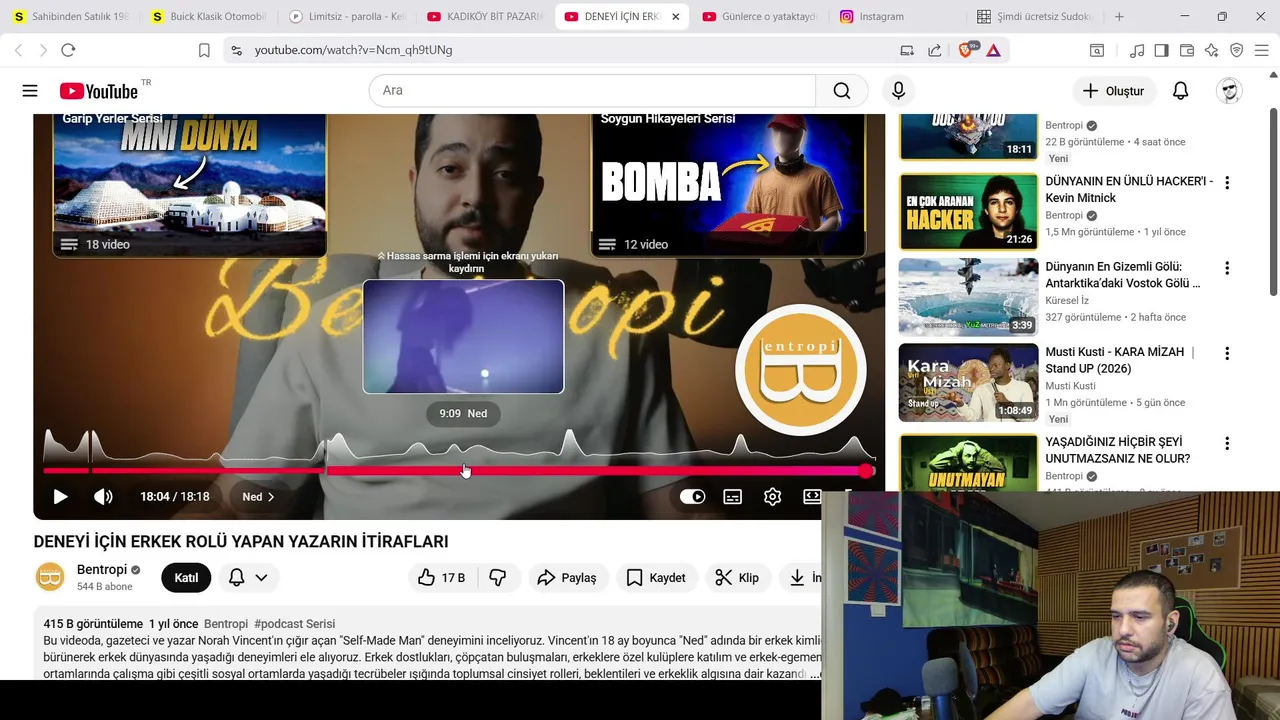Download the video with İndir
1280x720 pixels.
coord(801,578)
